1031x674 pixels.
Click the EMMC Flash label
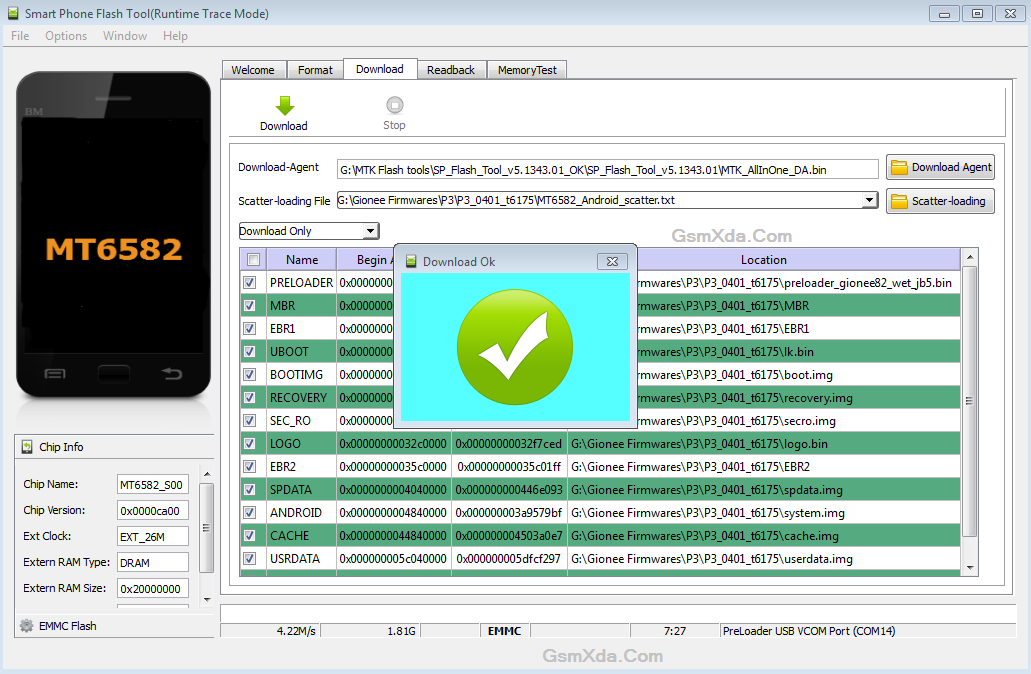(x=68, y=626)
